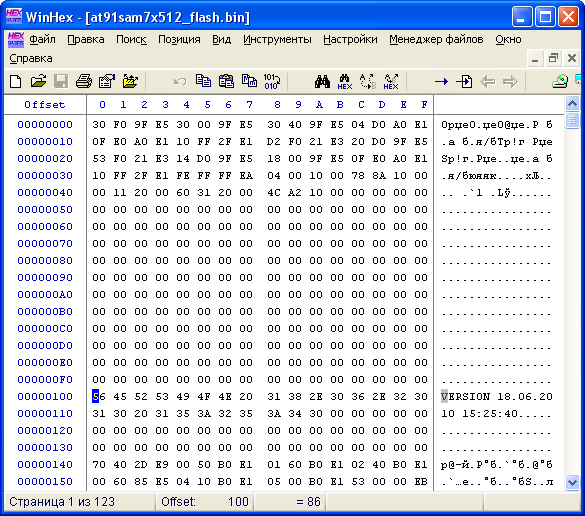Click the Paste clipboard icon
Screen dimensions: 585x516
point(226,81)
